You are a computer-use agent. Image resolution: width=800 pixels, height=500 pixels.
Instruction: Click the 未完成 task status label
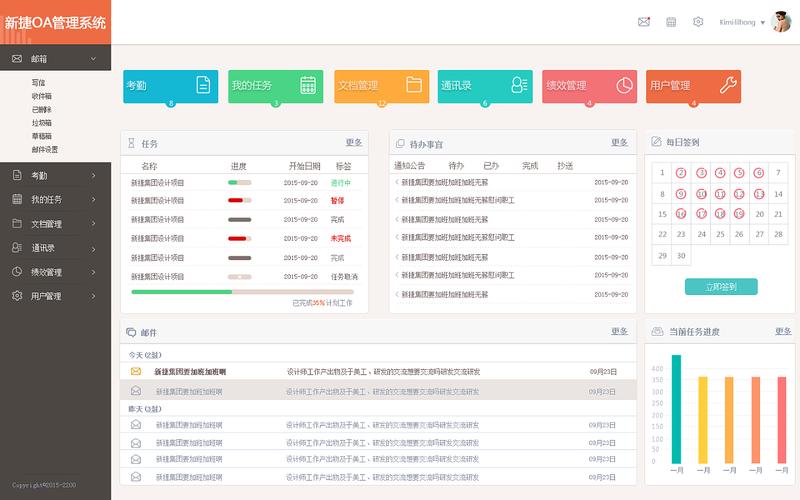(340, 238)
